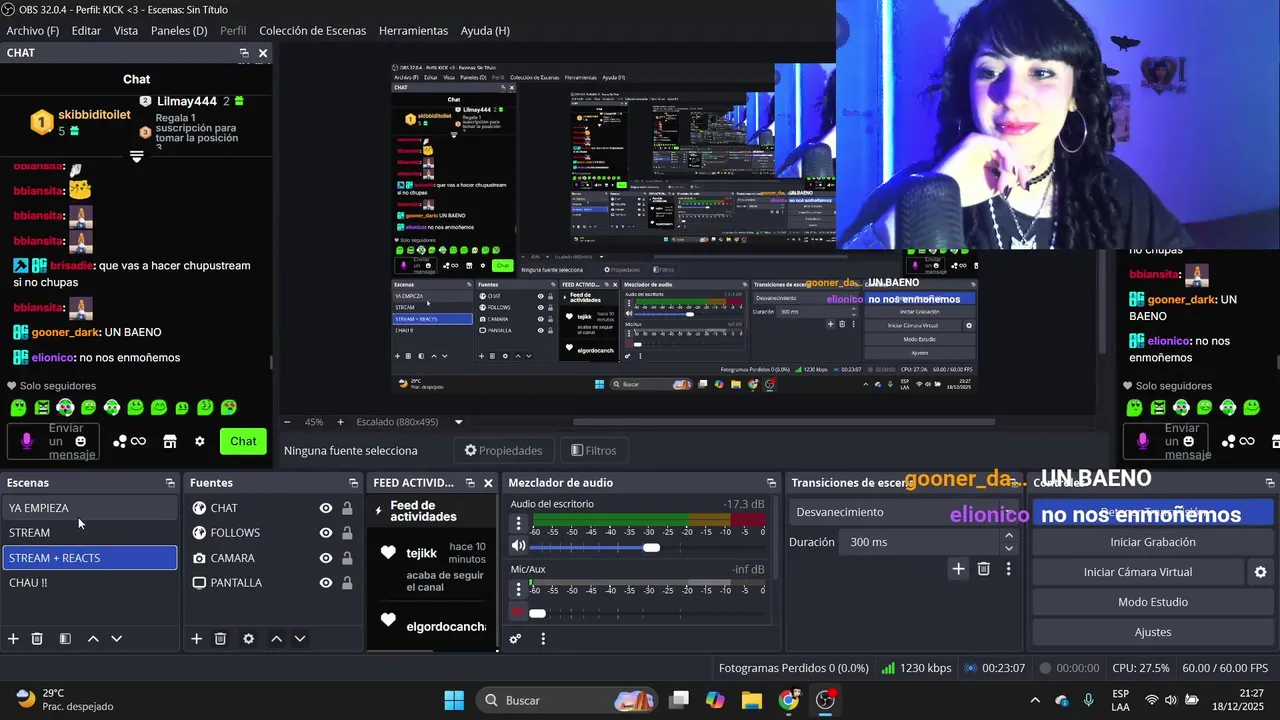Click the green Chat send button
The image size is (1280, 720).
(243, 441)
